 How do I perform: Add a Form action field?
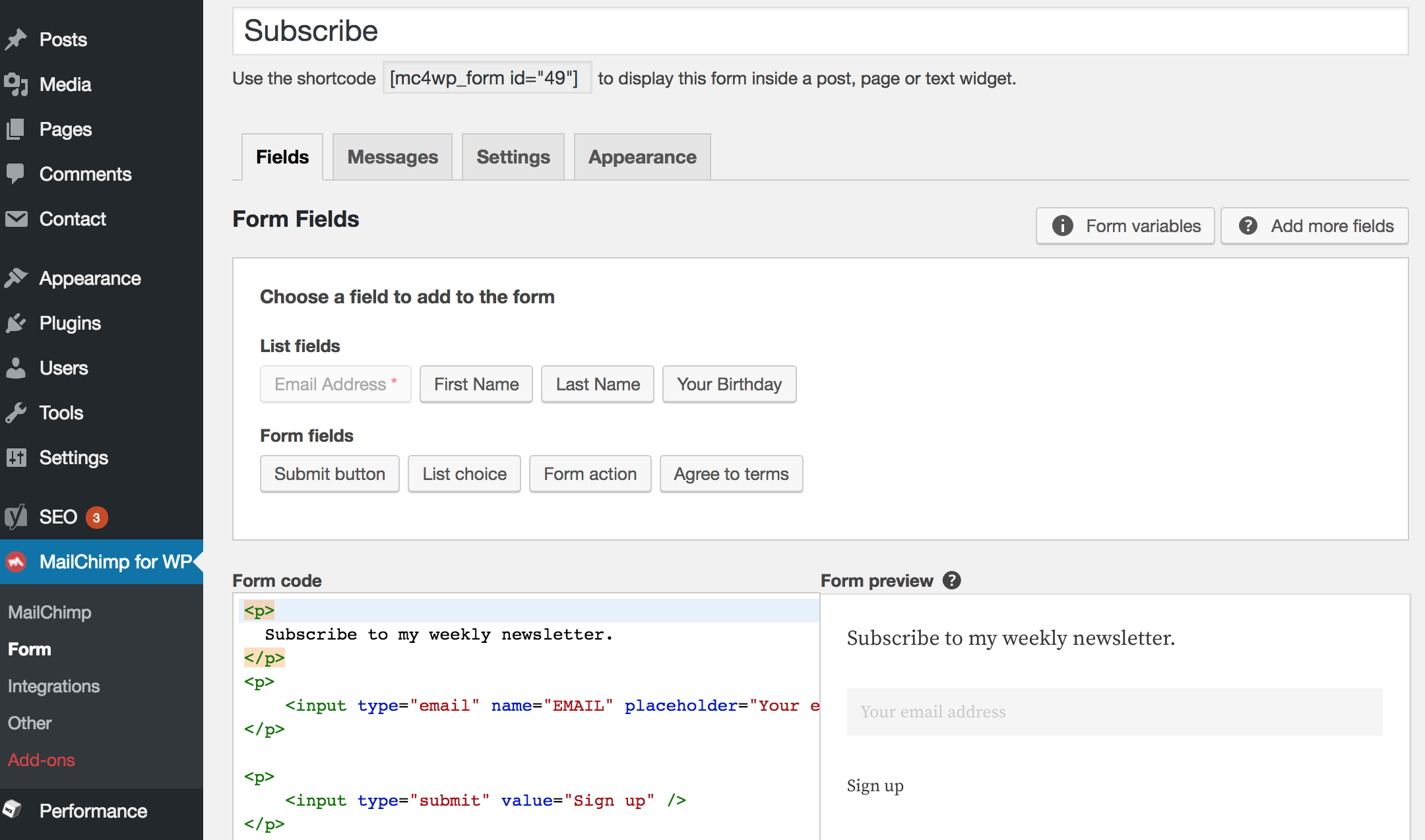click(x=590, y=474)
